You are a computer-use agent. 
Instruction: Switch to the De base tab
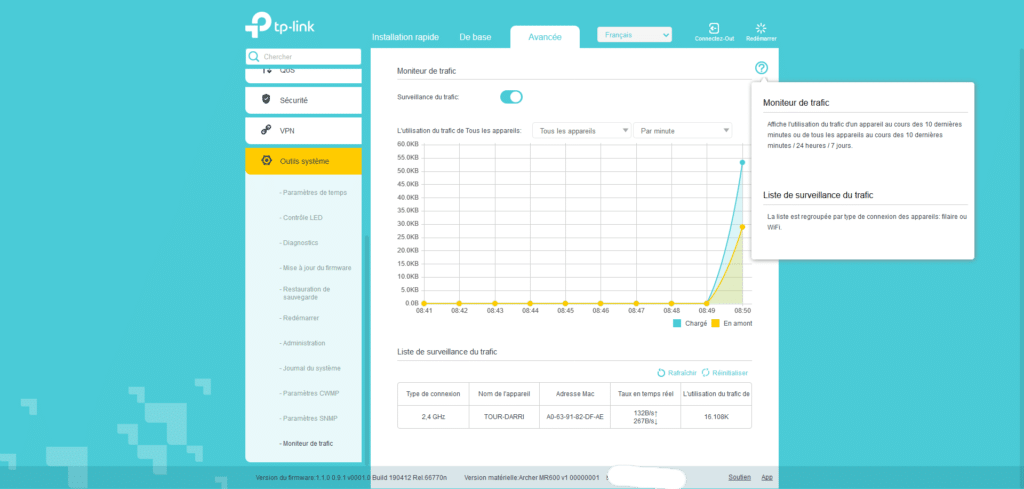(x=475, y=37)
